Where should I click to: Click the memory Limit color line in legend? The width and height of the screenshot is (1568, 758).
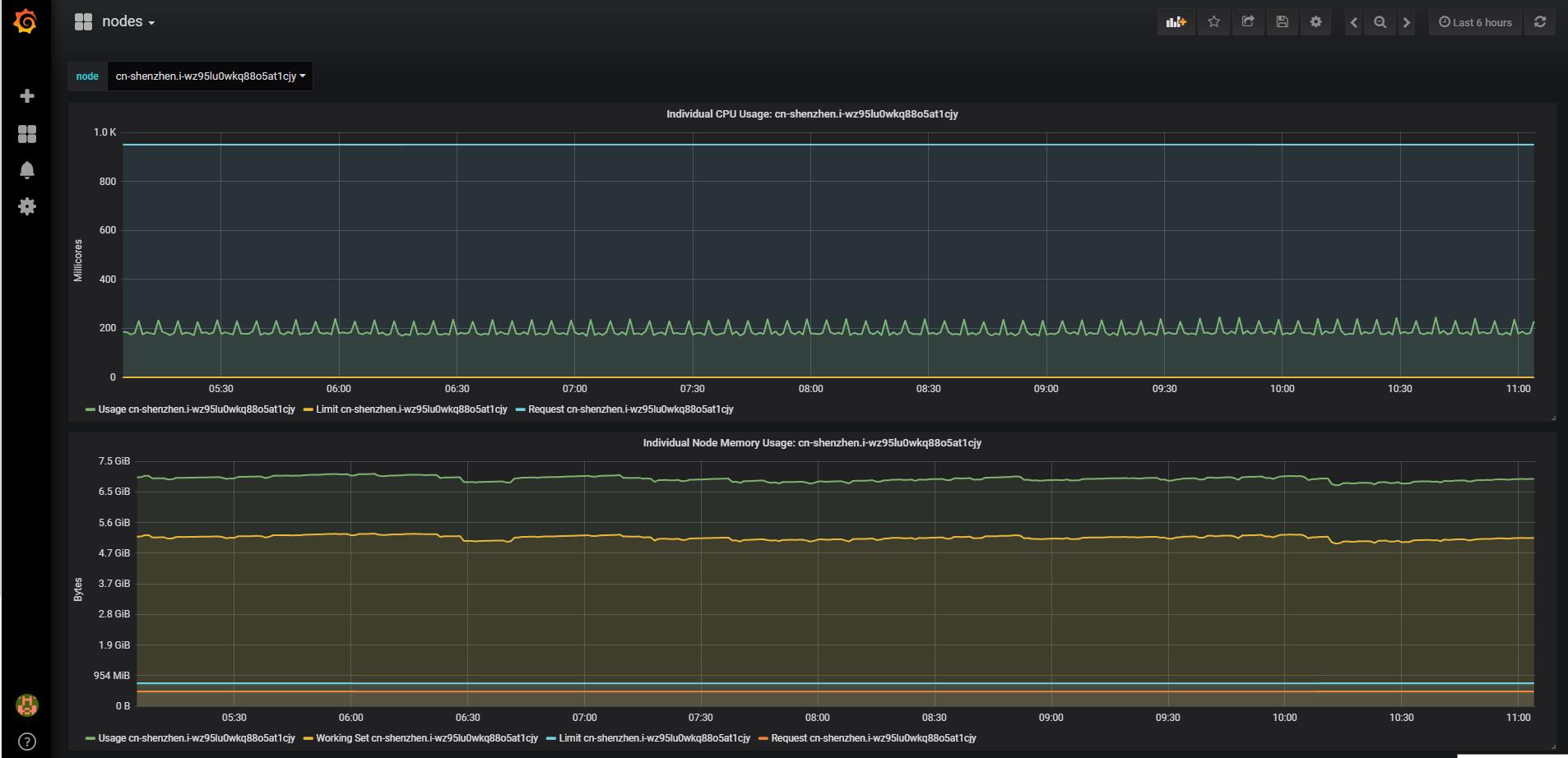coord(550,738)
